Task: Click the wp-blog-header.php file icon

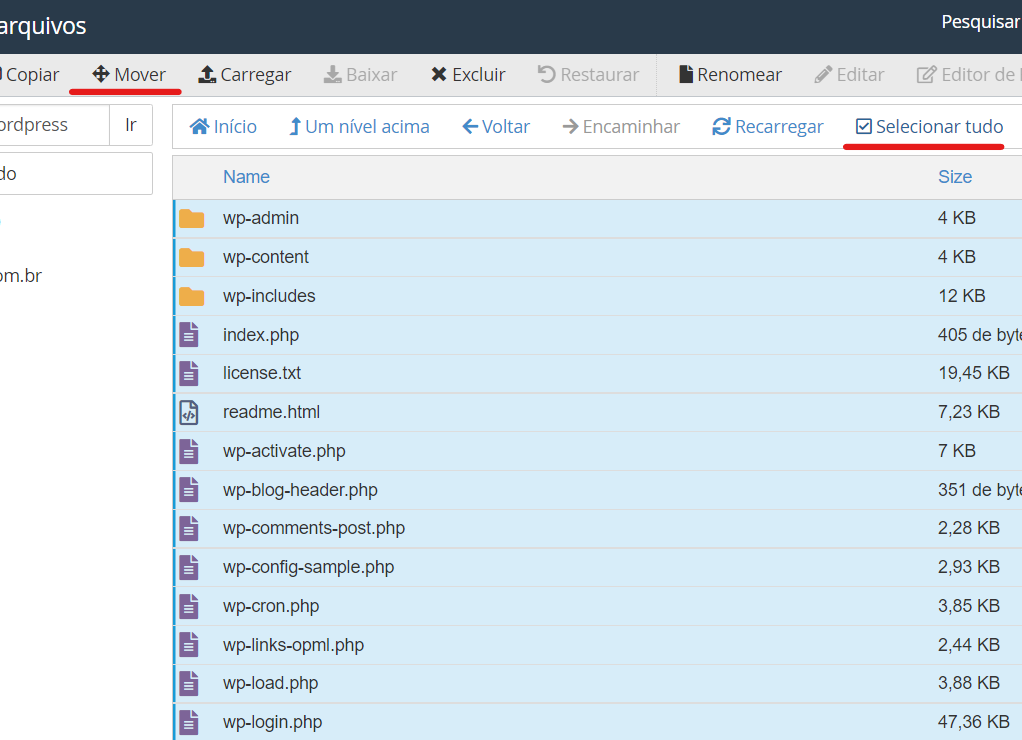Action: click(x=189, y=490)
